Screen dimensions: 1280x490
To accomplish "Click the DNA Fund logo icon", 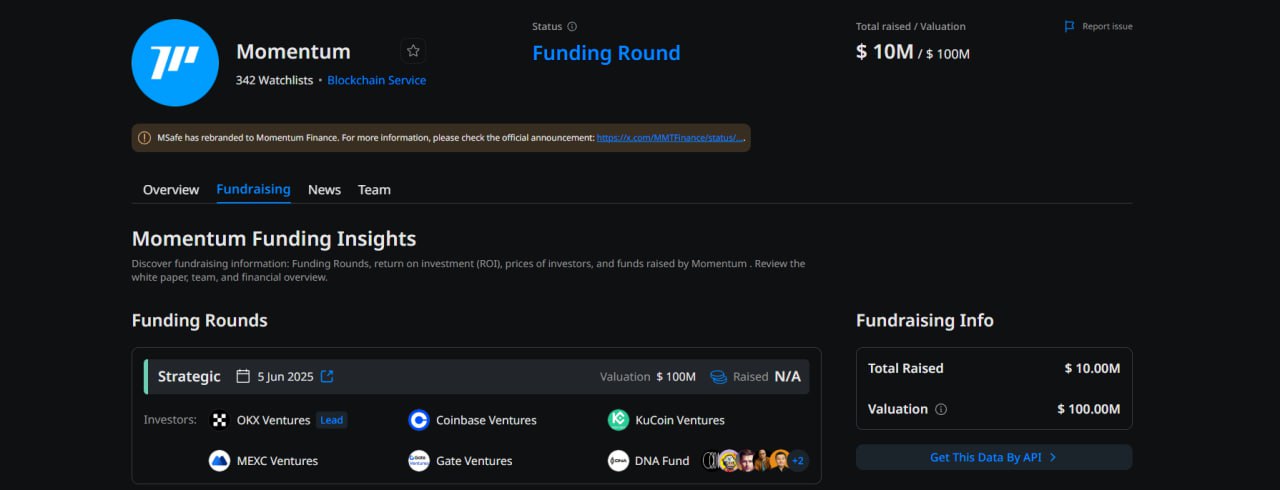I will (x=618, y=461).
